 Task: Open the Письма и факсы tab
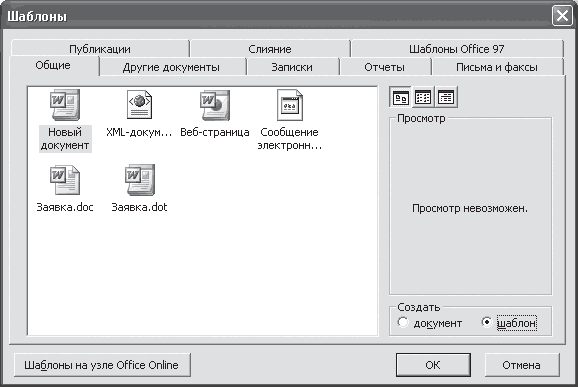point(497,67)
